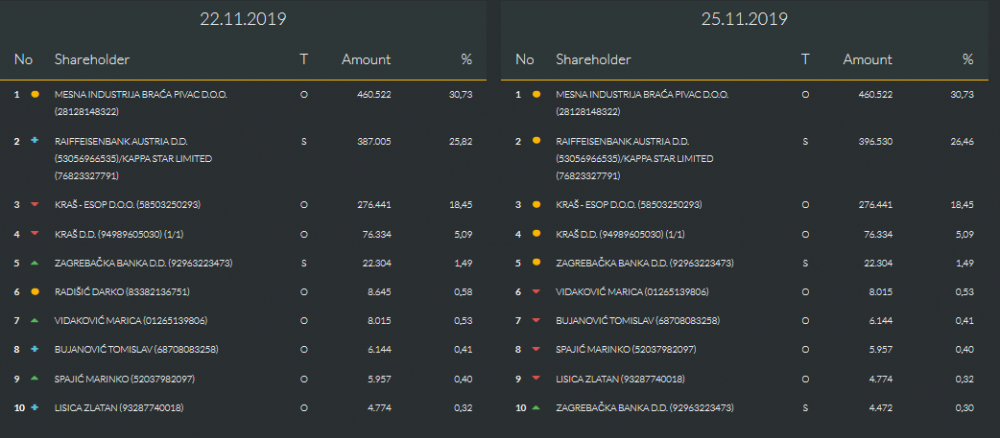Click percentage 25,82 in 22.11.2019 table

(x=462, y=141)
